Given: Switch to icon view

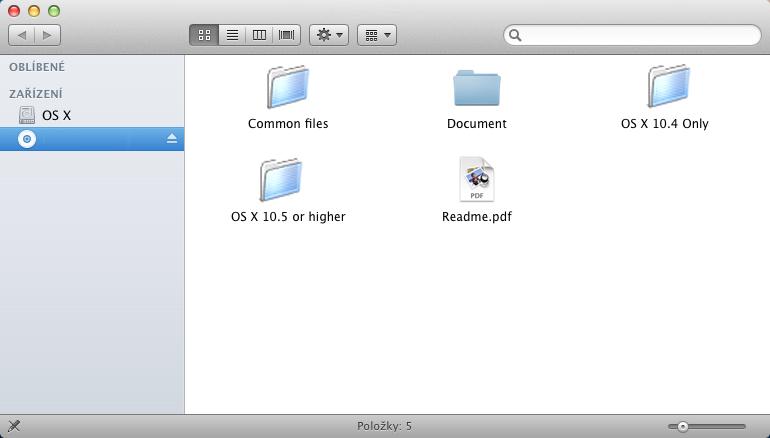Looking at the screenshot, I should (x=204, y=35).
